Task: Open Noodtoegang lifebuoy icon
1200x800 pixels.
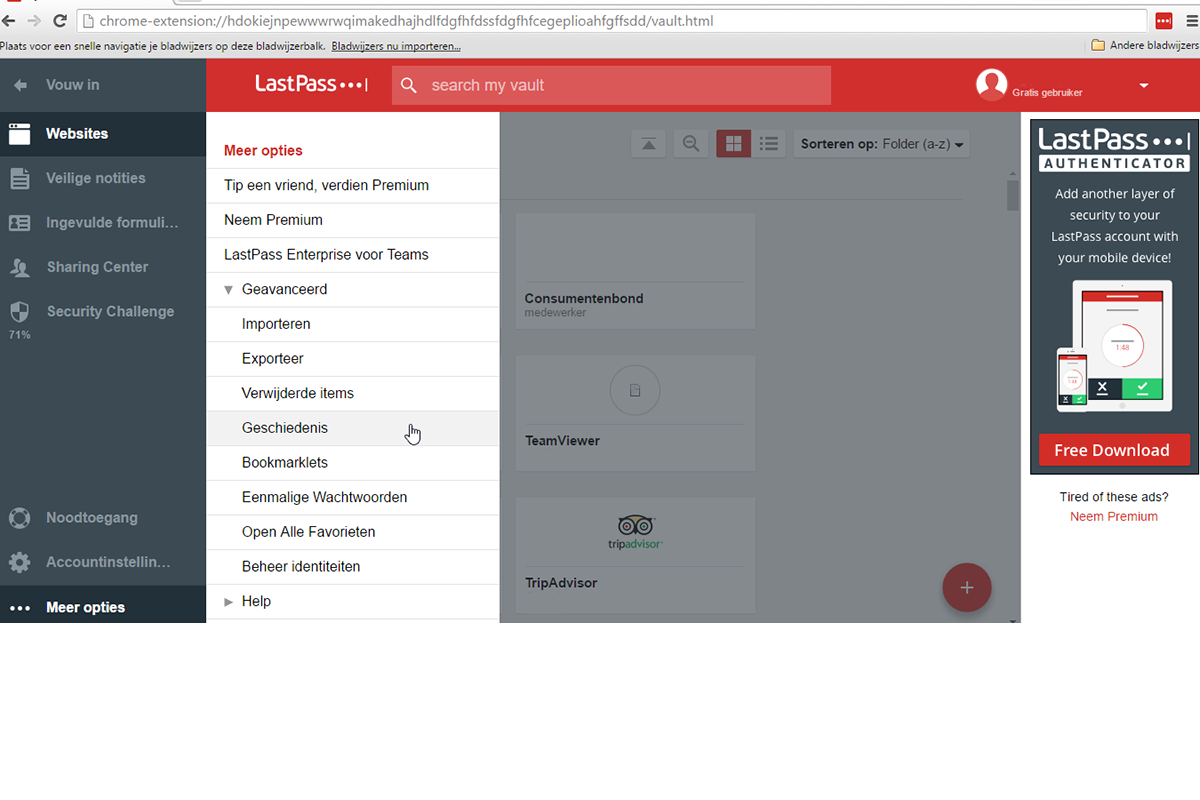Action: pos(19,518)
